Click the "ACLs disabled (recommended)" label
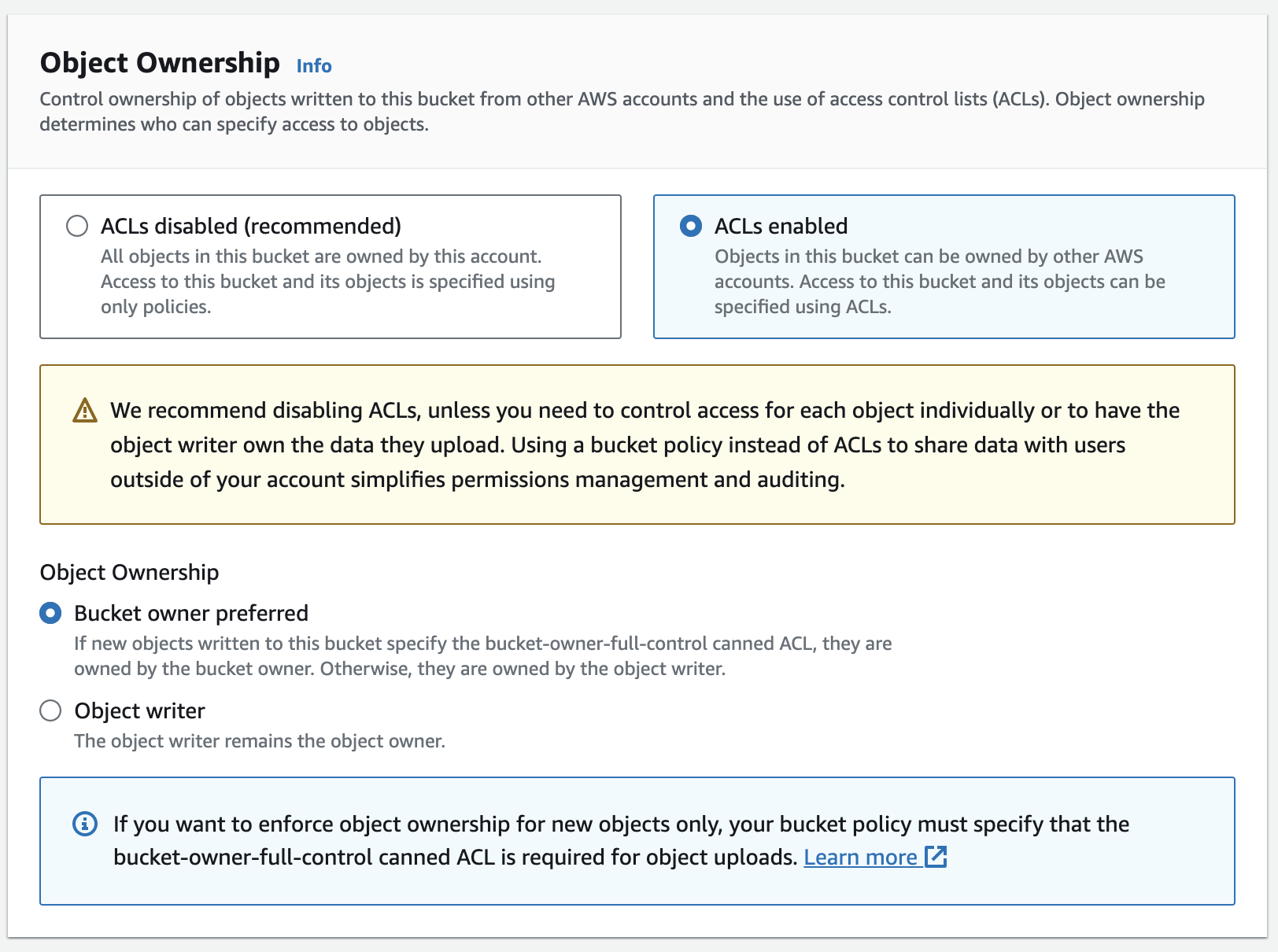1278x952 pixels. [250, 227]
